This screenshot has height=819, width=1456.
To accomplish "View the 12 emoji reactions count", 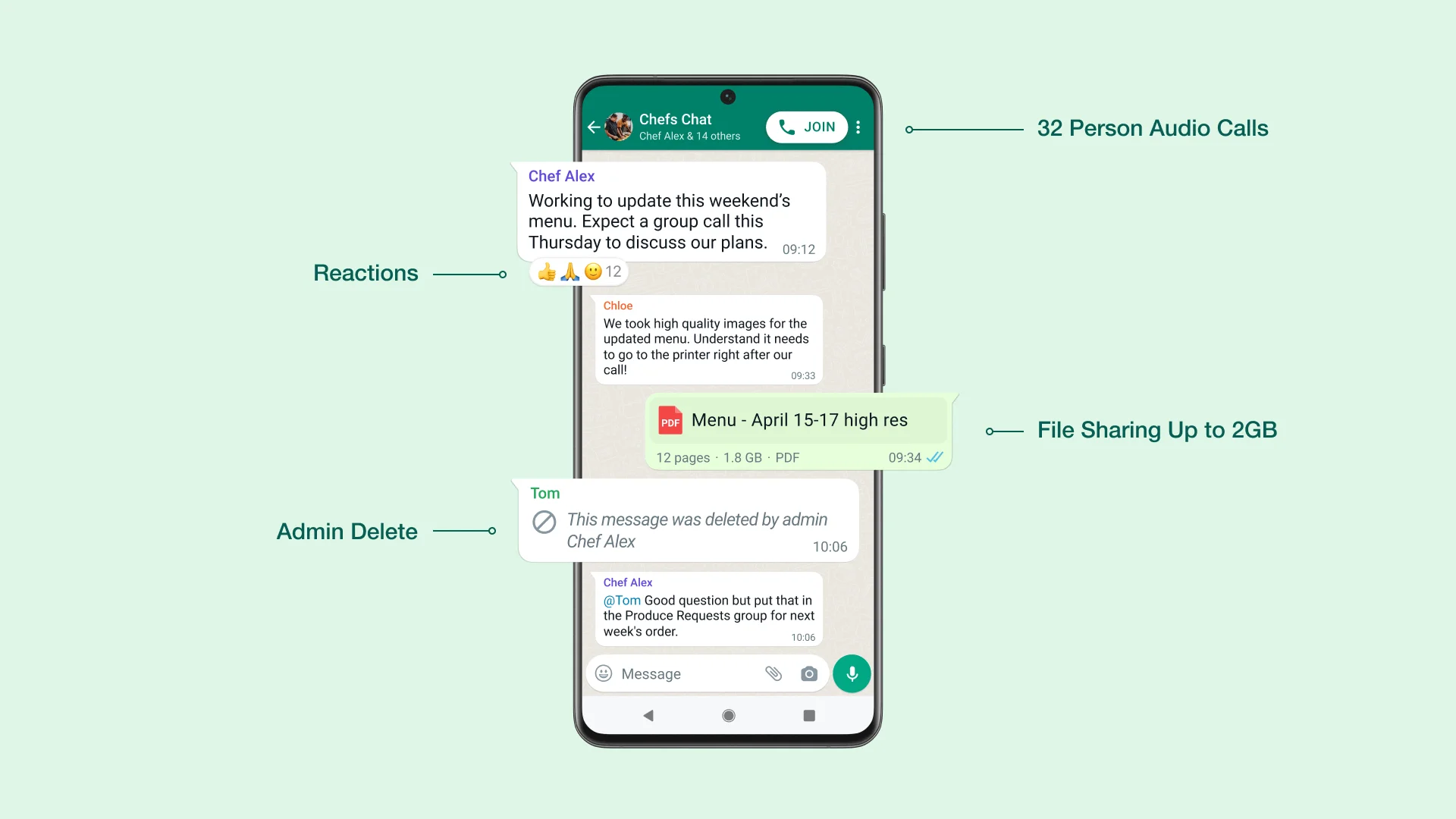I will [x=615, y=271].
